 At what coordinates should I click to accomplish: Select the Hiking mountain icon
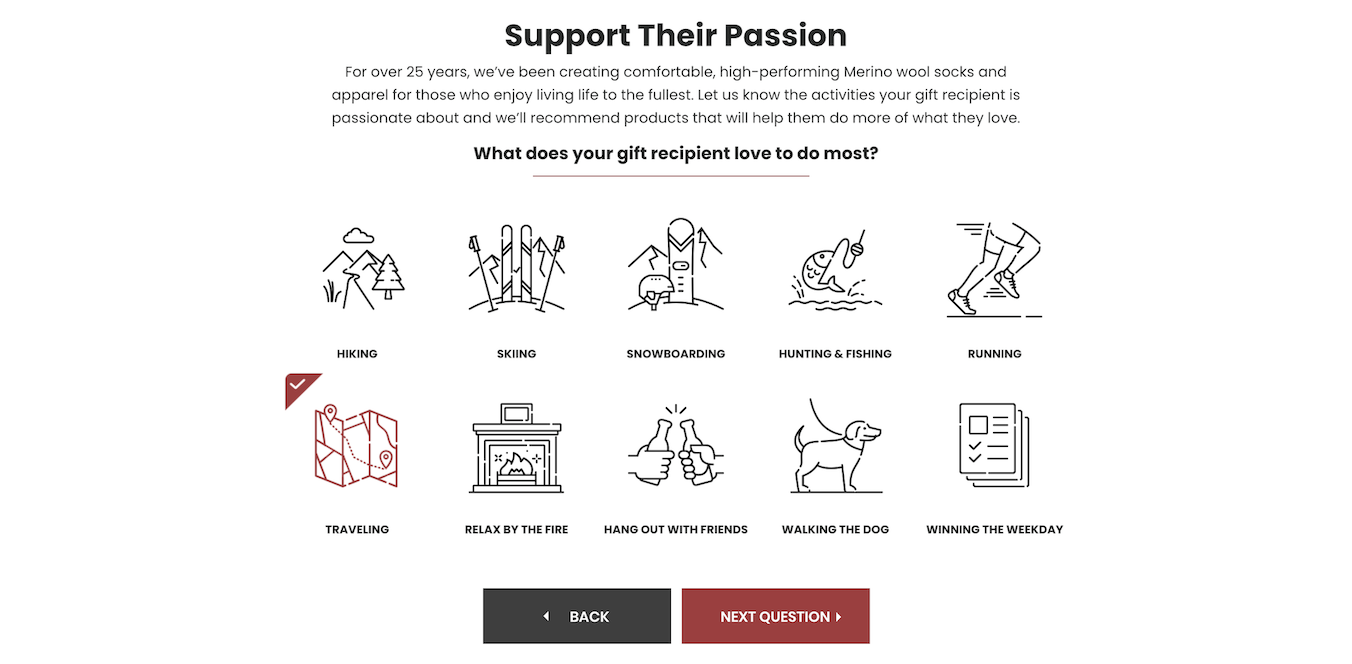click(x=357, y=268)
